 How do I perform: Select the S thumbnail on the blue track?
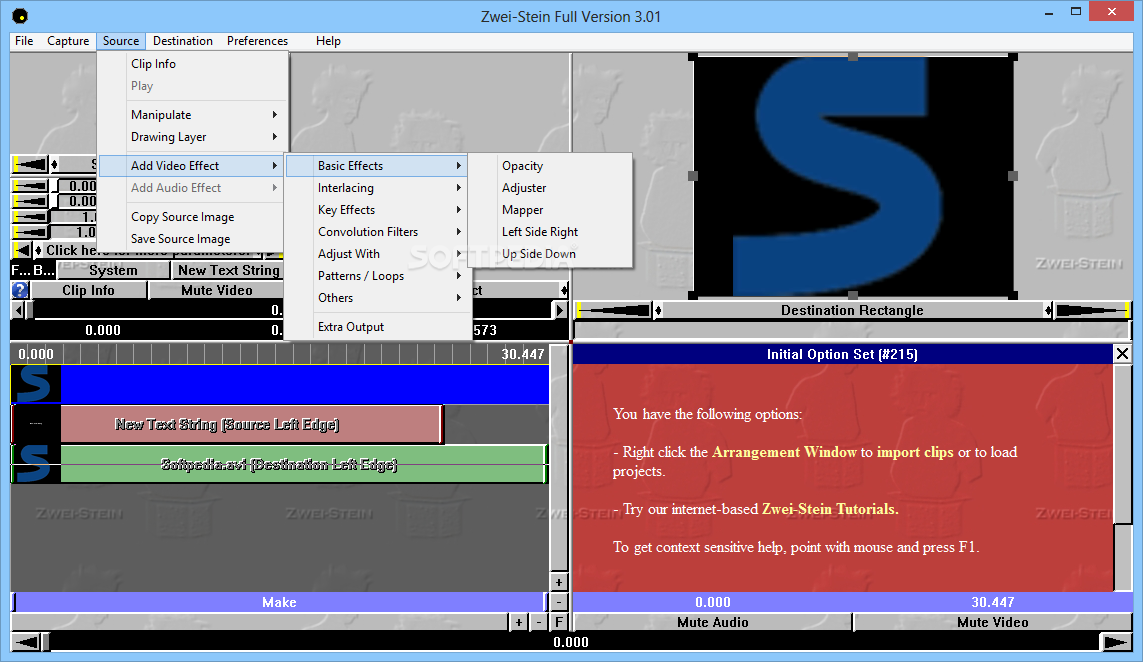point(36,384)
